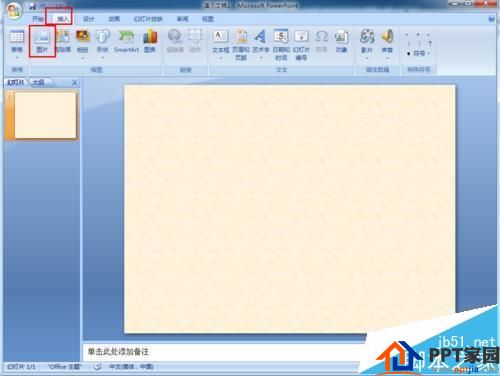Expand the Shapes dropdown arrow
Viewport: 500px width, 376px height.
[102, 58]
